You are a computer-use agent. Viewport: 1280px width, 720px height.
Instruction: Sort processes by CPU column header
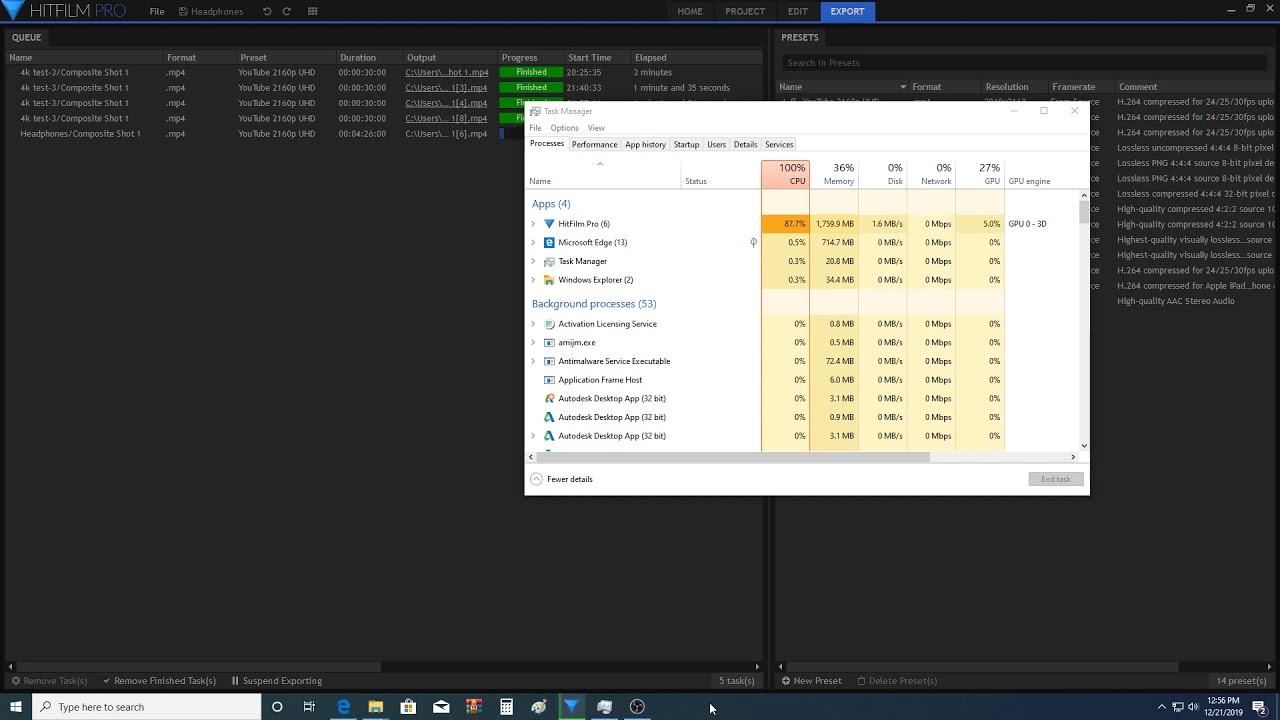785,174
